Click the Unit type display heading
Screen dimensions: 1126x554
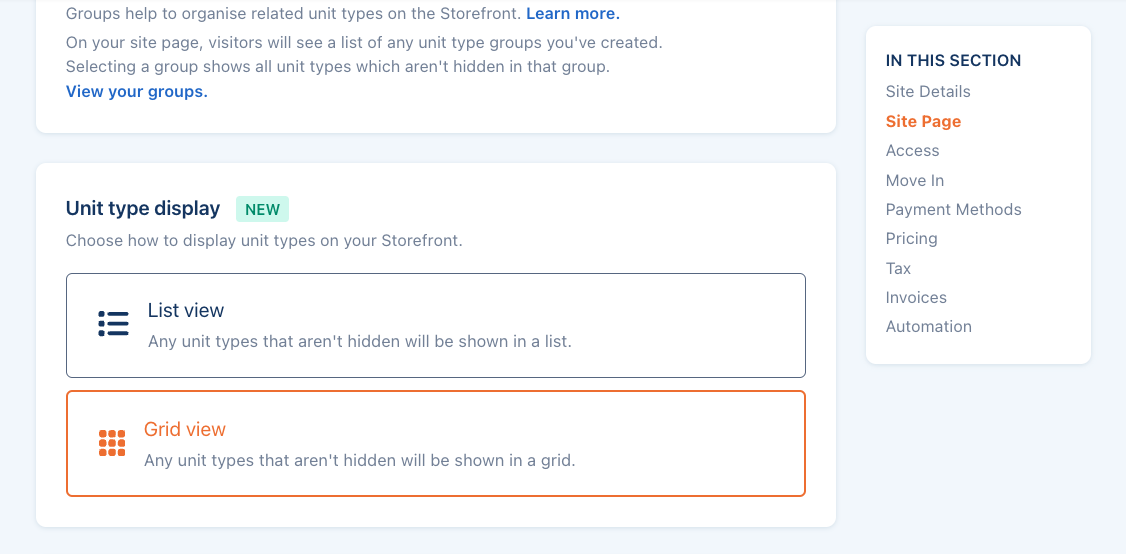143,208
